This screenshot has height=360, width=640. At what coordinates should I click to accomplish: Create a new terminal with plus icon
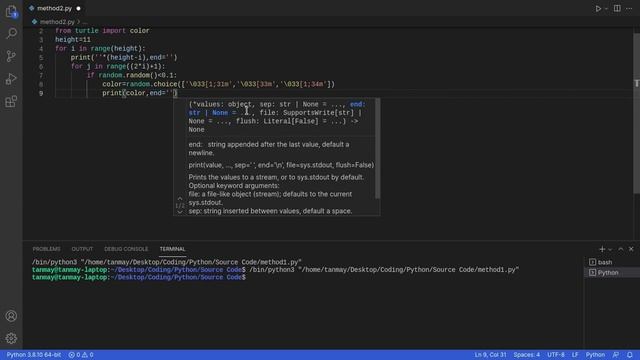point(602,249)
